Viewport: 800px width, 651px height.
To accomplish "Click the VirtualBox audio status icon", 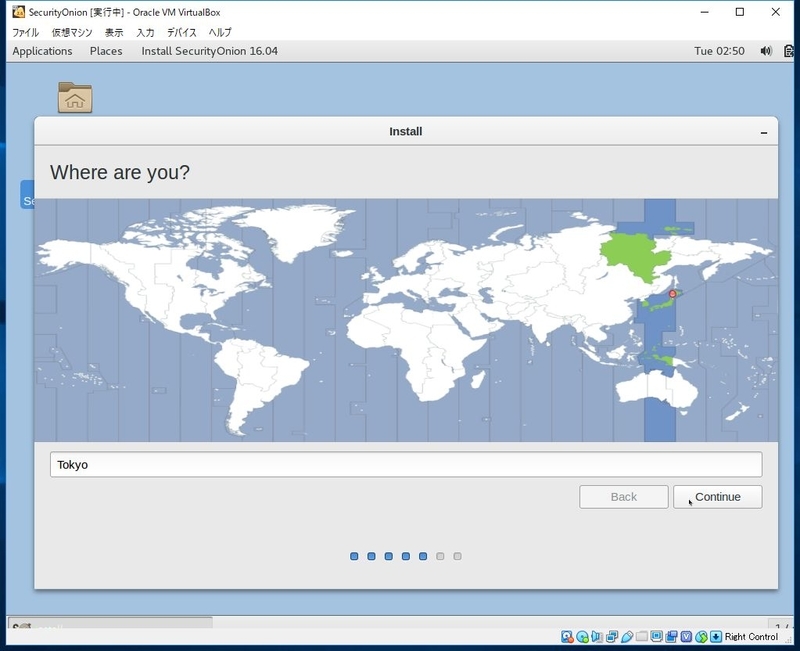I will (x=597, y=637).
